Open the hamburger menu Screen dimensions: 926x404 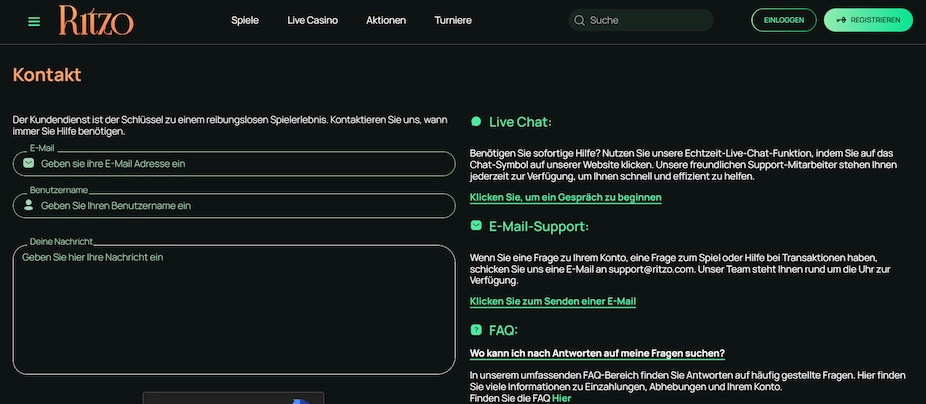click(x=34, y=21)
